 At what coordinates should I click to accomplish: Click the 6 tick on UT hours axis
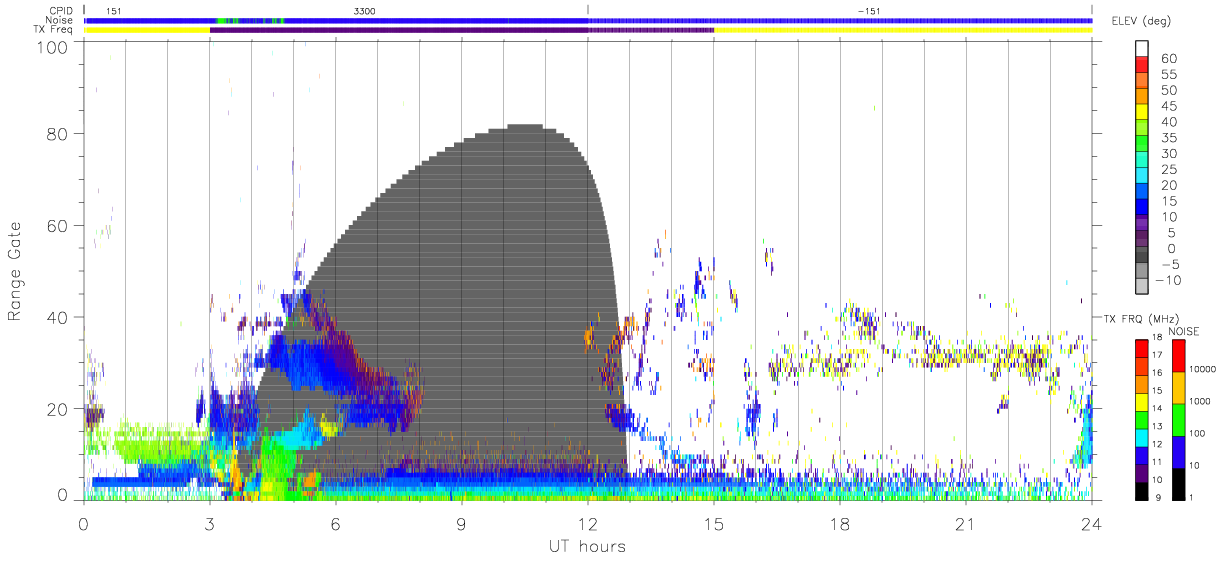[x=335, y=524]
